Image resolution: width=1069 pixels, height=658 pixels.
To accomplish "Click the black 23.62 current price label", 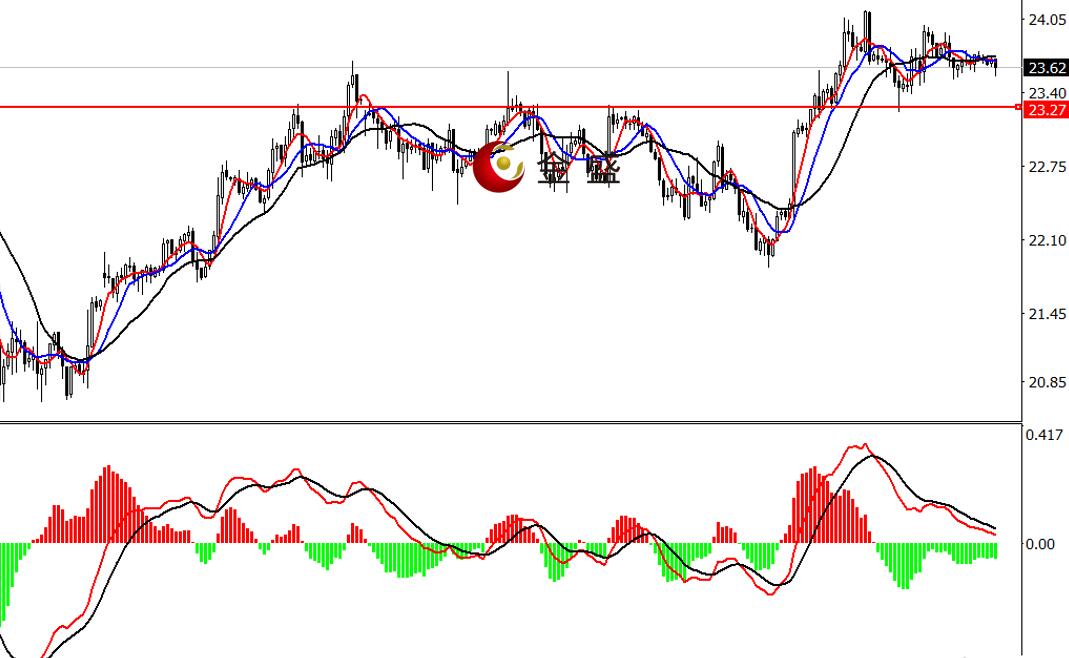I will click(1047, 68).
